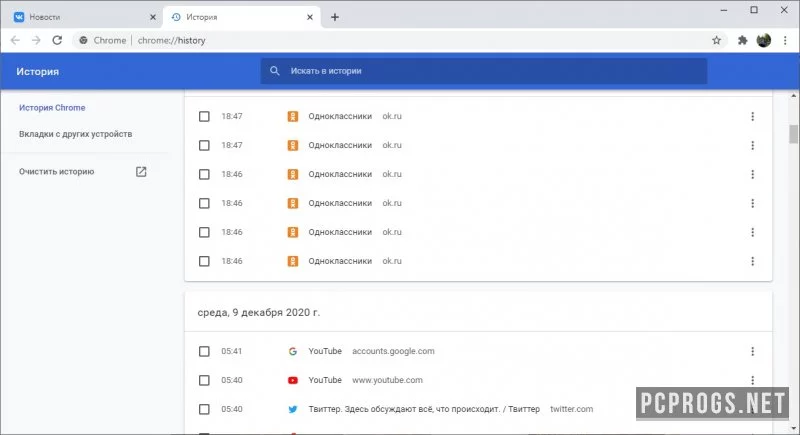800x435 pixels.
Task: Click the Twitter bird favicon
Action: pos(293,410)
